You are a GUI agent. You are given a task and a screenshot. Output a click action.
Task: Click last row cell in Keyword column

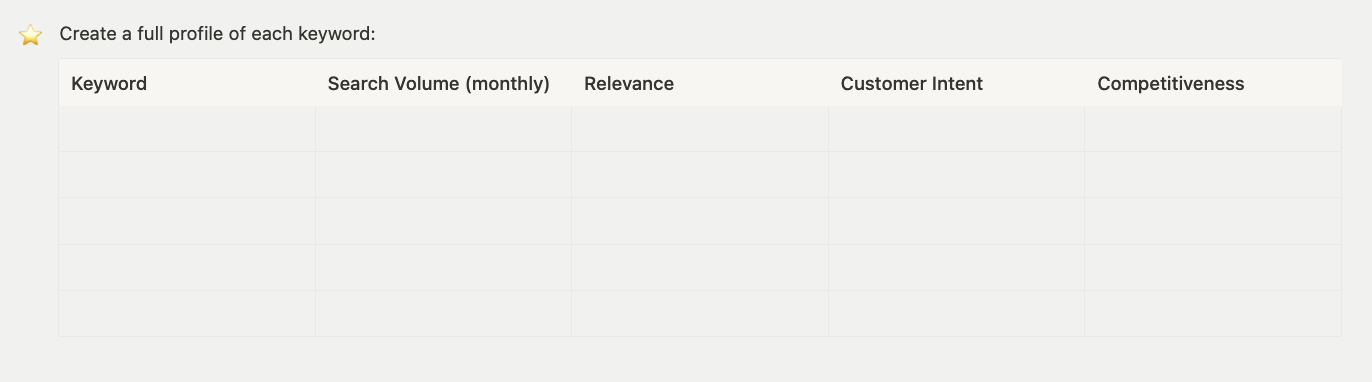(187, 314)
